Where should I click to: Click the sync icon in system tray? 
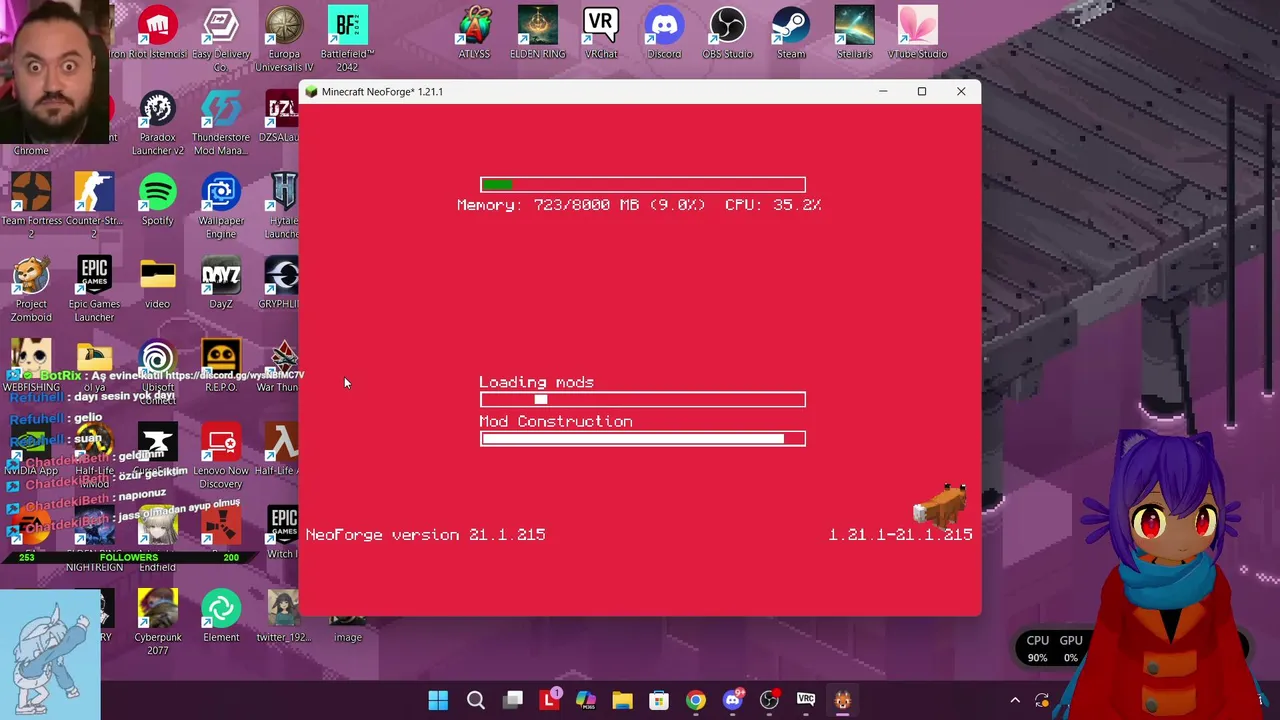coord(1042,700)
